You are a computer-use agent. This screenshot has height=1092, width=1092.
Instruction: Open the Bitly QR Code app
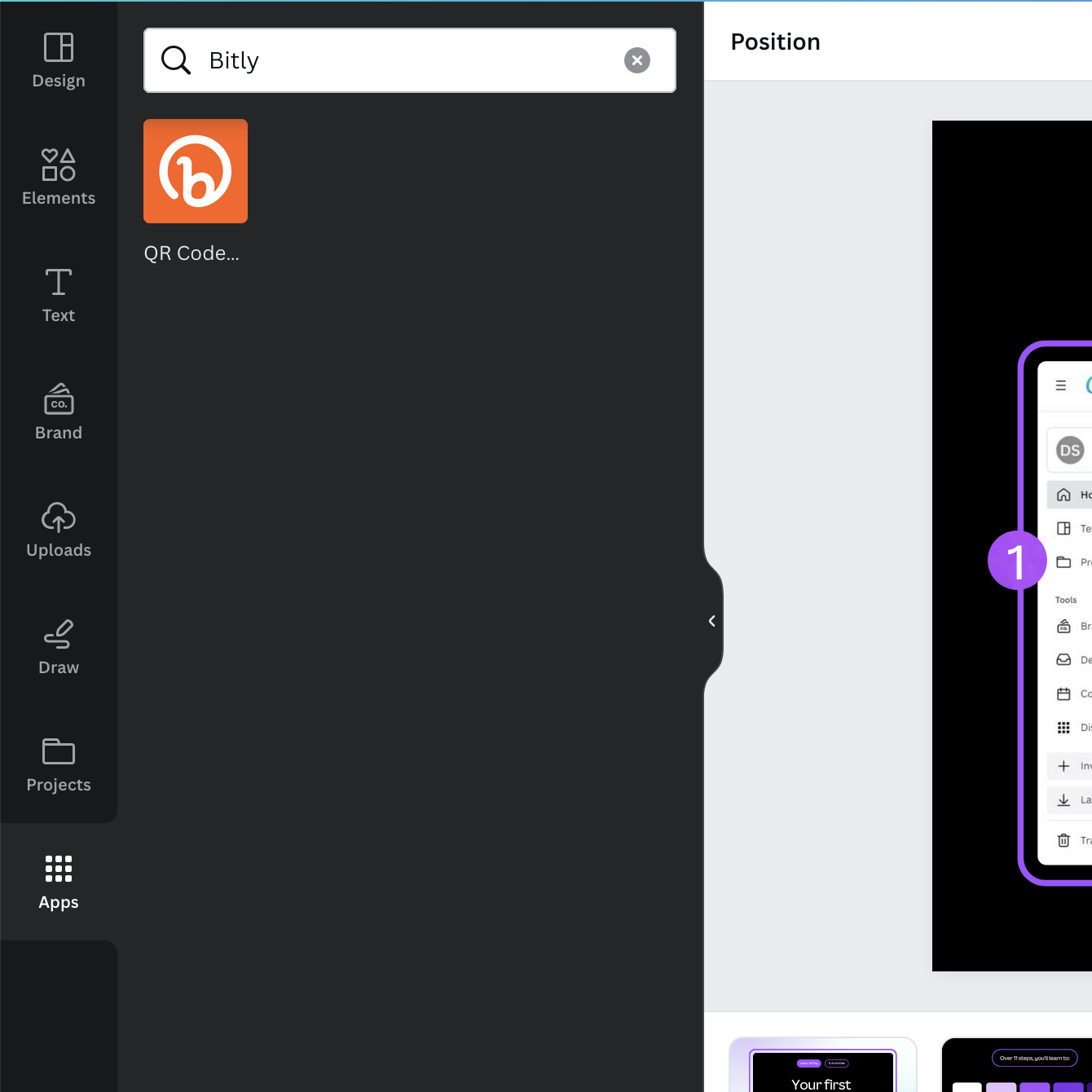[196, 171]
